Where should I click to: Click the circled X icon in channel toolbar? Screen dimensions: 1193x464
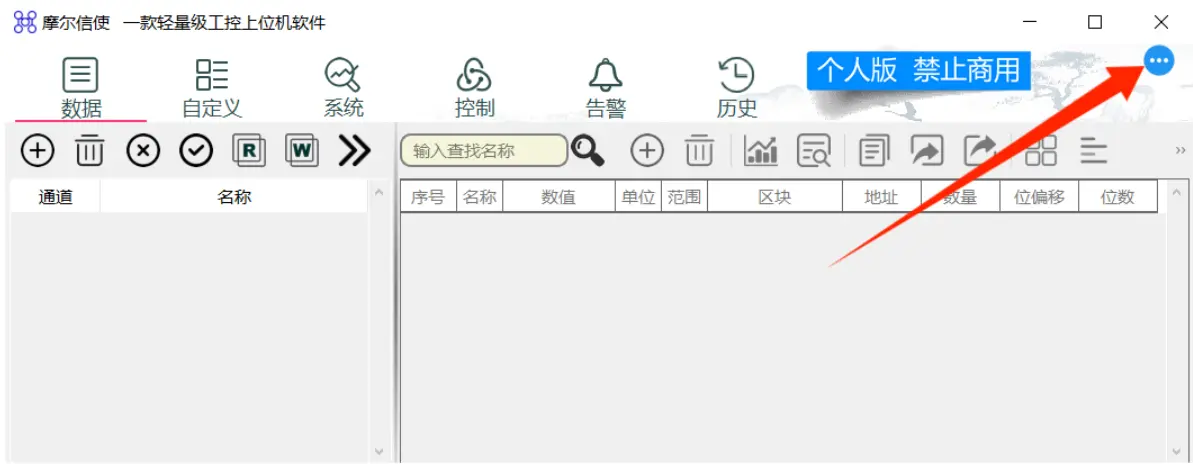click(143, 151)
